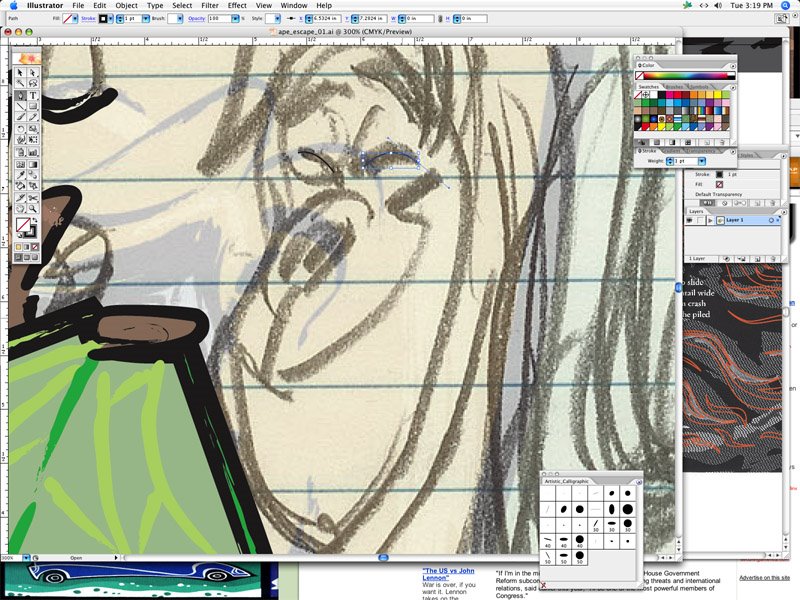This screenshot has height=600, width=800.
Task: Select the Selection (black arrow) tool
Action: 20,73
